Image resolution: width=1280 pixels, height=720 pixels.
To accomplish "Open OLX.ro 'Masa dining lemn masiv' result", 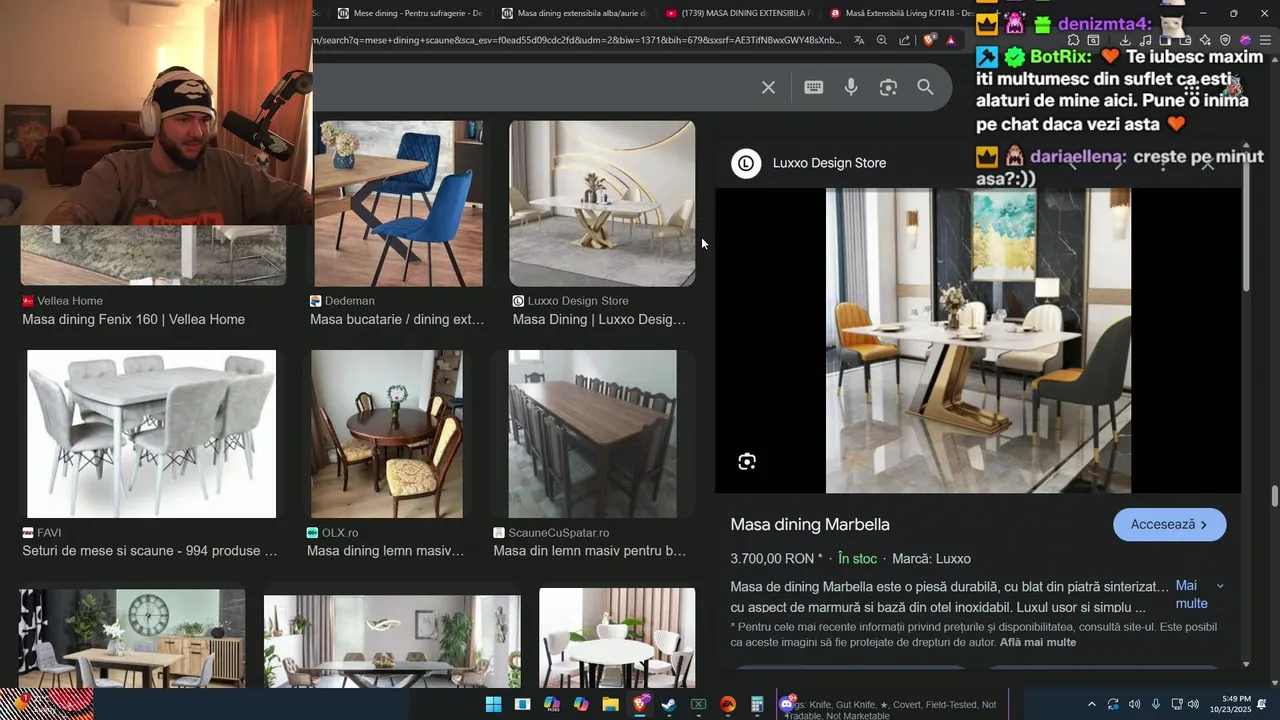I will pyautogui.click(x=385, y=550).
